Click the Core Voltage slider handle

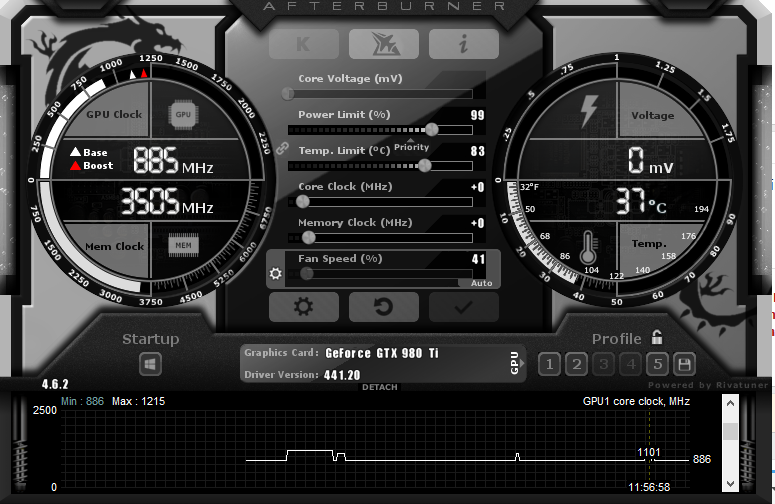tap(288, 93)
